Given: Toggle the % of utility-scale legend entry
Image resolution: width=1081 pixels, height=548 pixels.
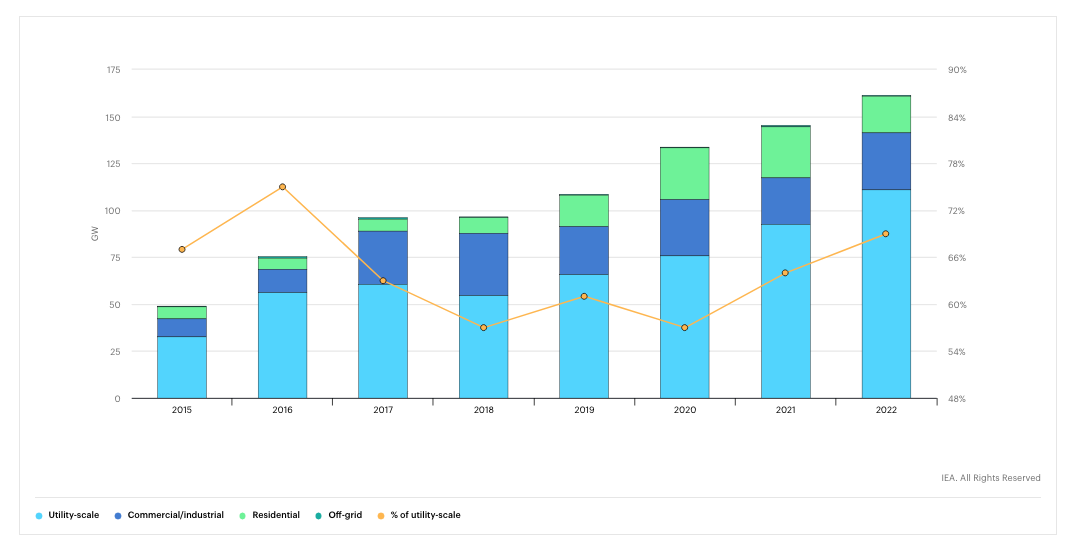Looking at the screenshot, I should pyautogui.click(x=419, y=515).
